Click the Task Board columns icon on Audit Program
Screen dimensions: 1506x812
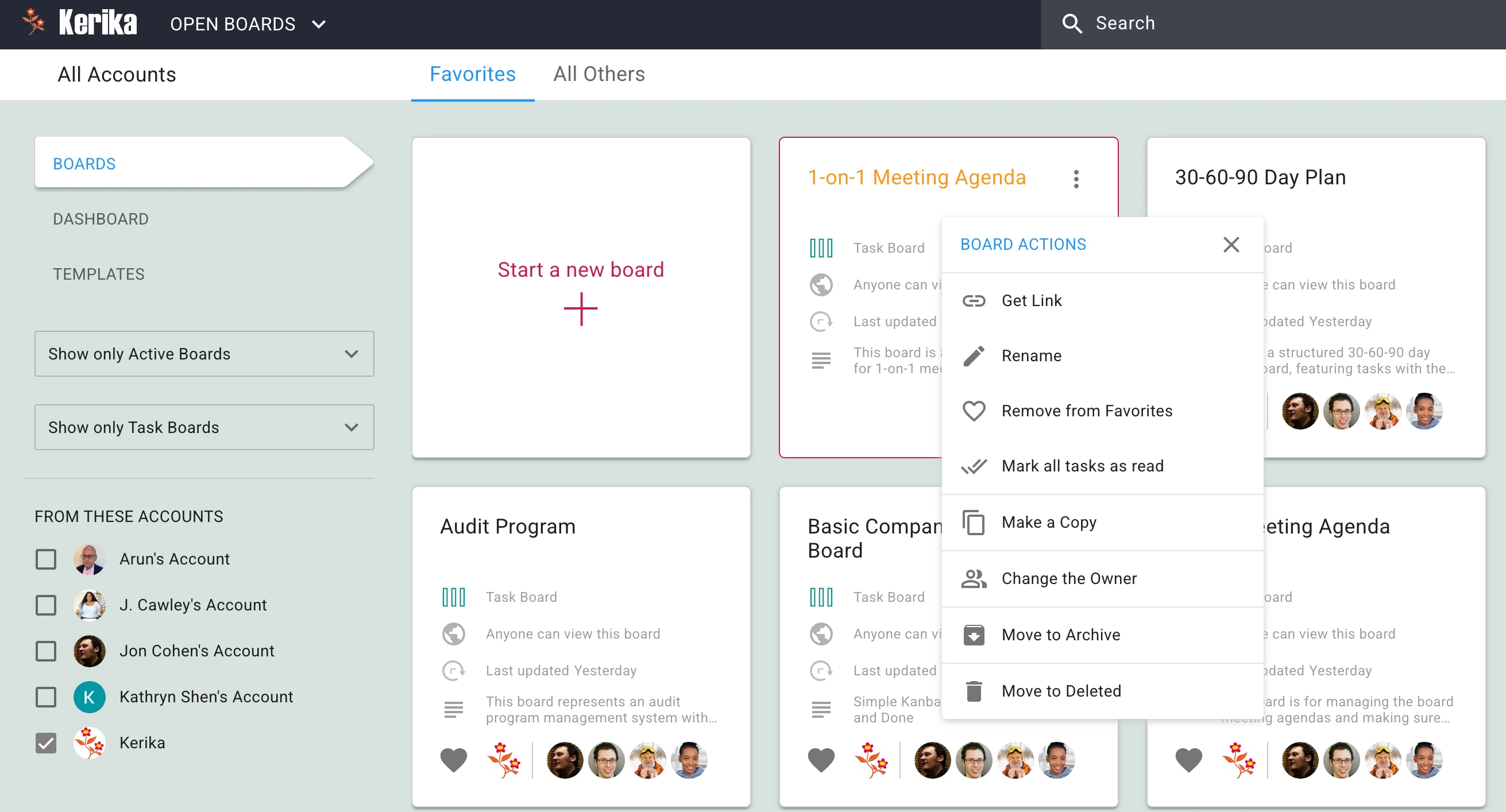[x=453, y=597]
